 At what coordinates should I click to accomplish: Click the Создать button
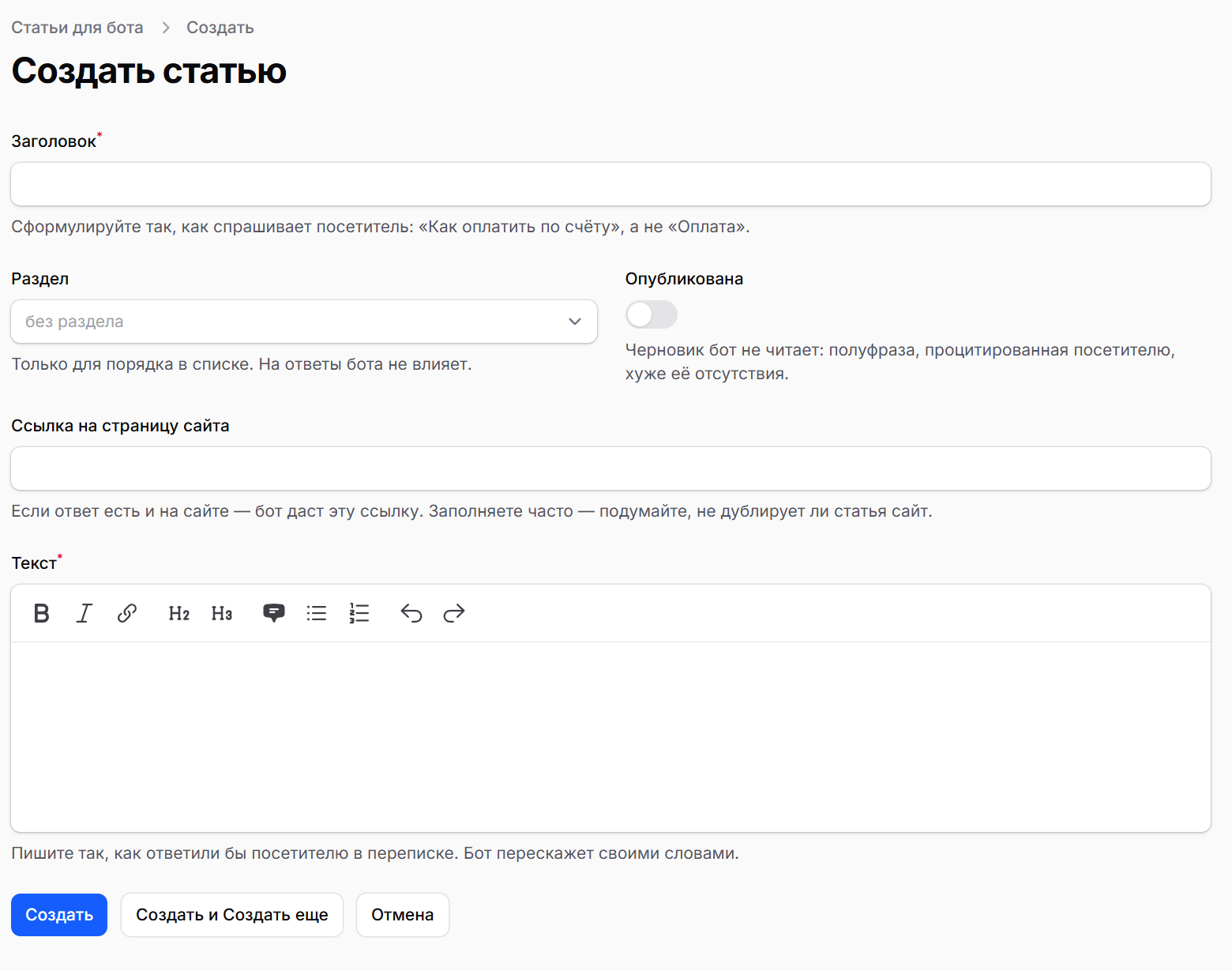59,915
